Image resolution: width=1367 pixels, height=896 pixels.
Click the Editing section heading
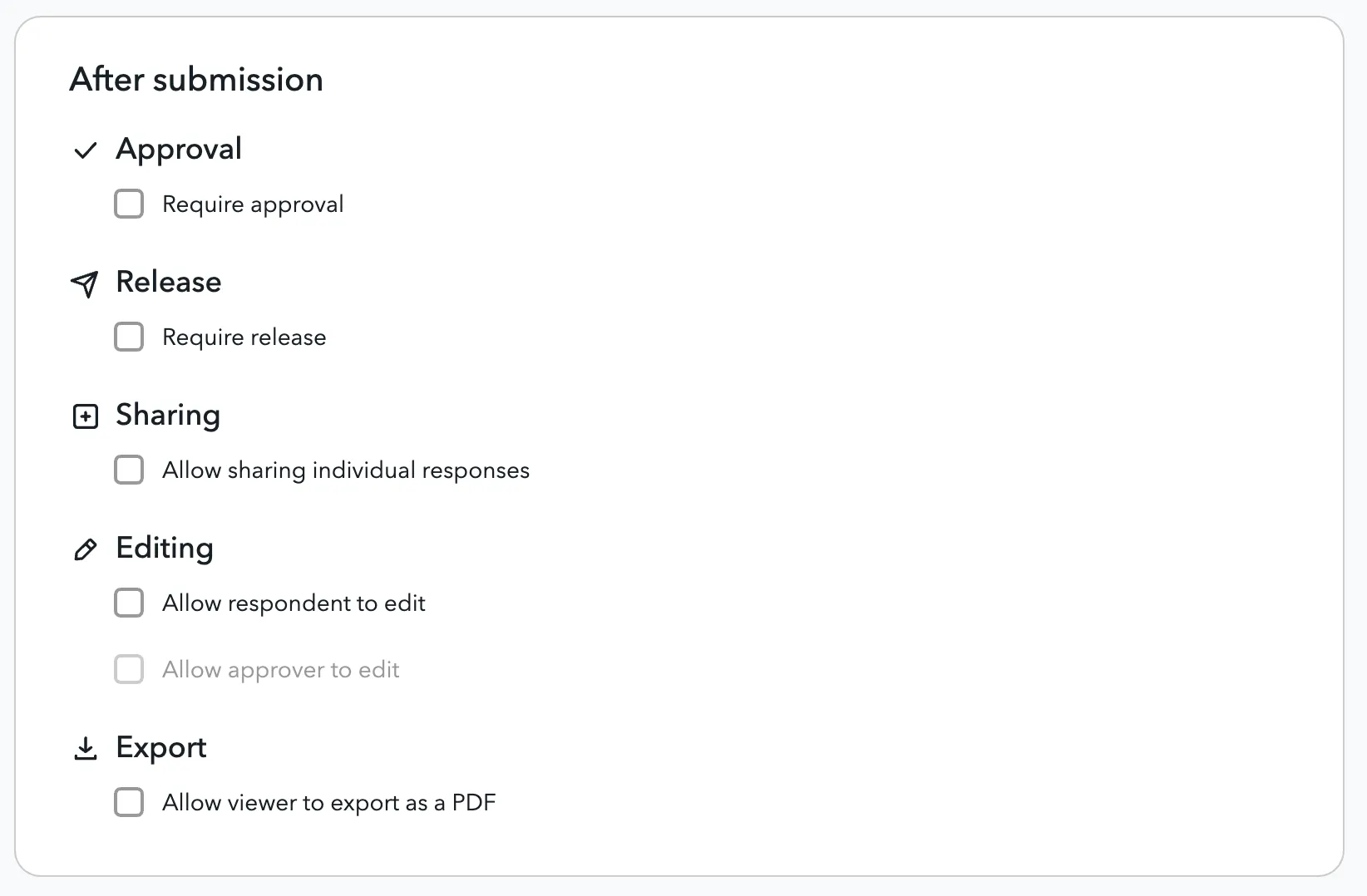click(165, 549)
